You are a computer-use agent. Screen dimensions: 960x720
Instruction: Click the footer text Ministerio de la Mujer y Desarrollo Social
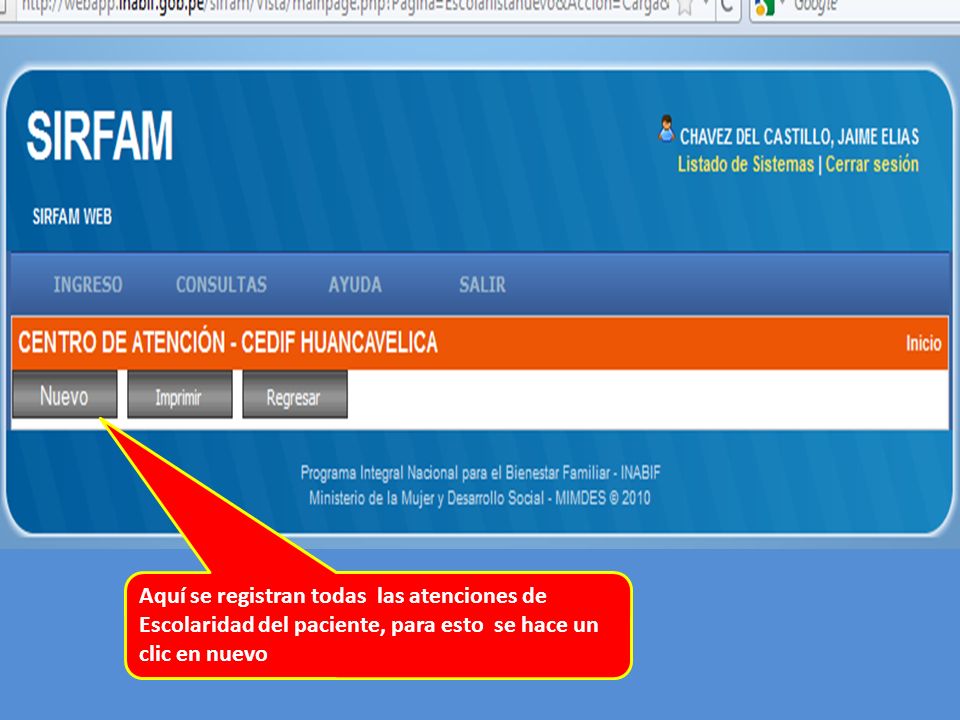click(426, 498)
